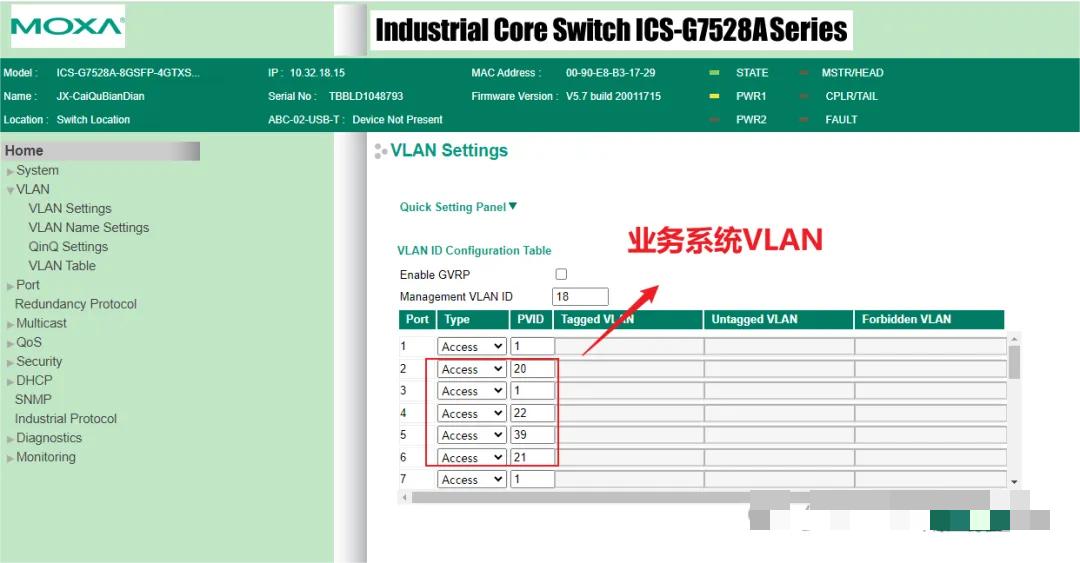Open Type dropdown for port 7

coord(472,479)
